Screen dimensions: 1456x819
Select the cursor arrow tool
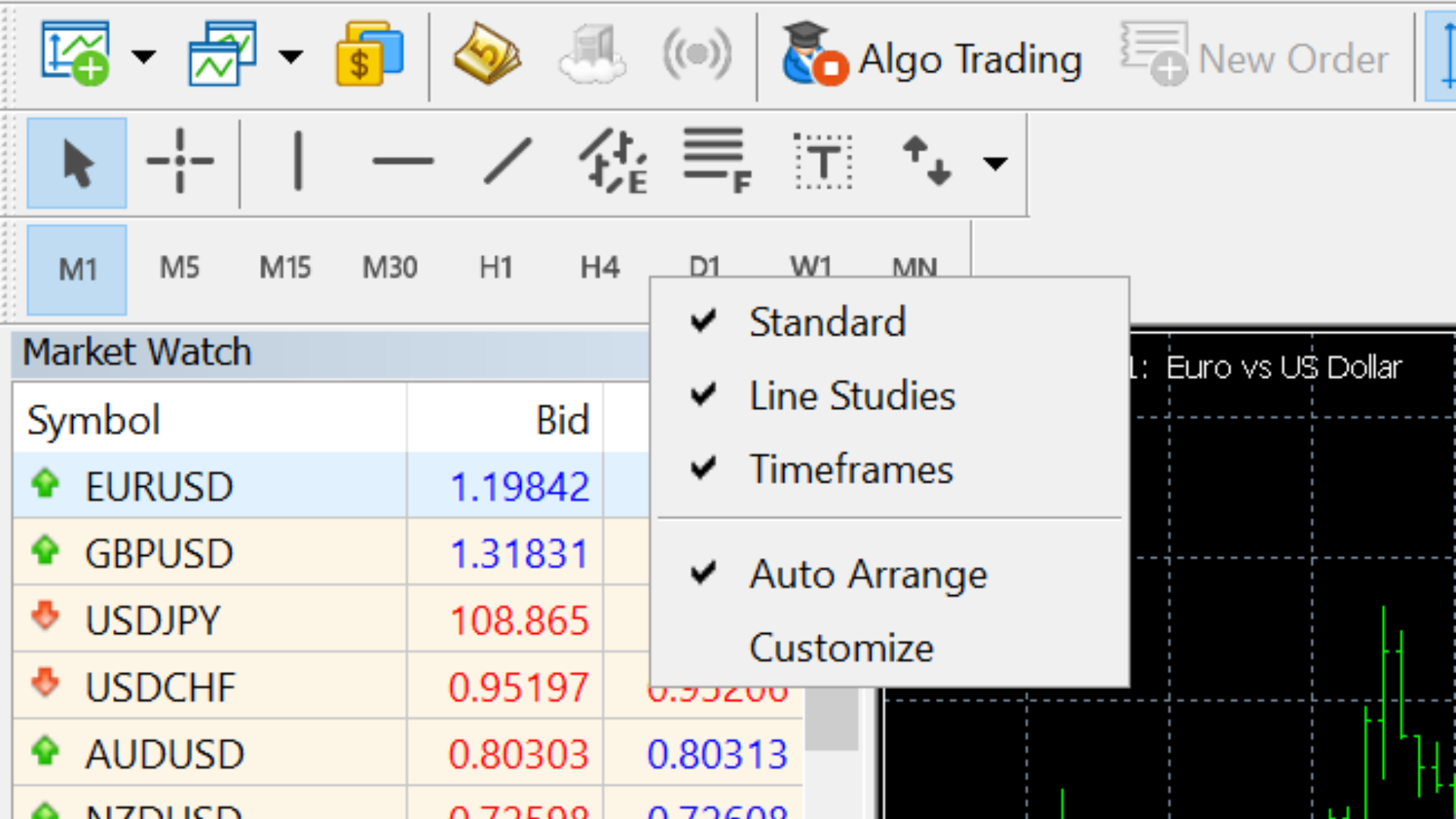pos(77,162)
